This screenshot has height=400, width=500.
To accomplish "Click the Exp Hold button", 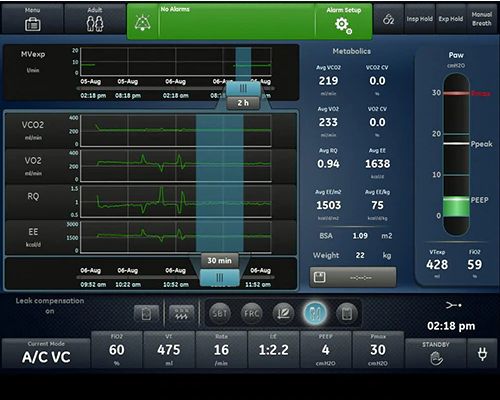I will [451, 19].
